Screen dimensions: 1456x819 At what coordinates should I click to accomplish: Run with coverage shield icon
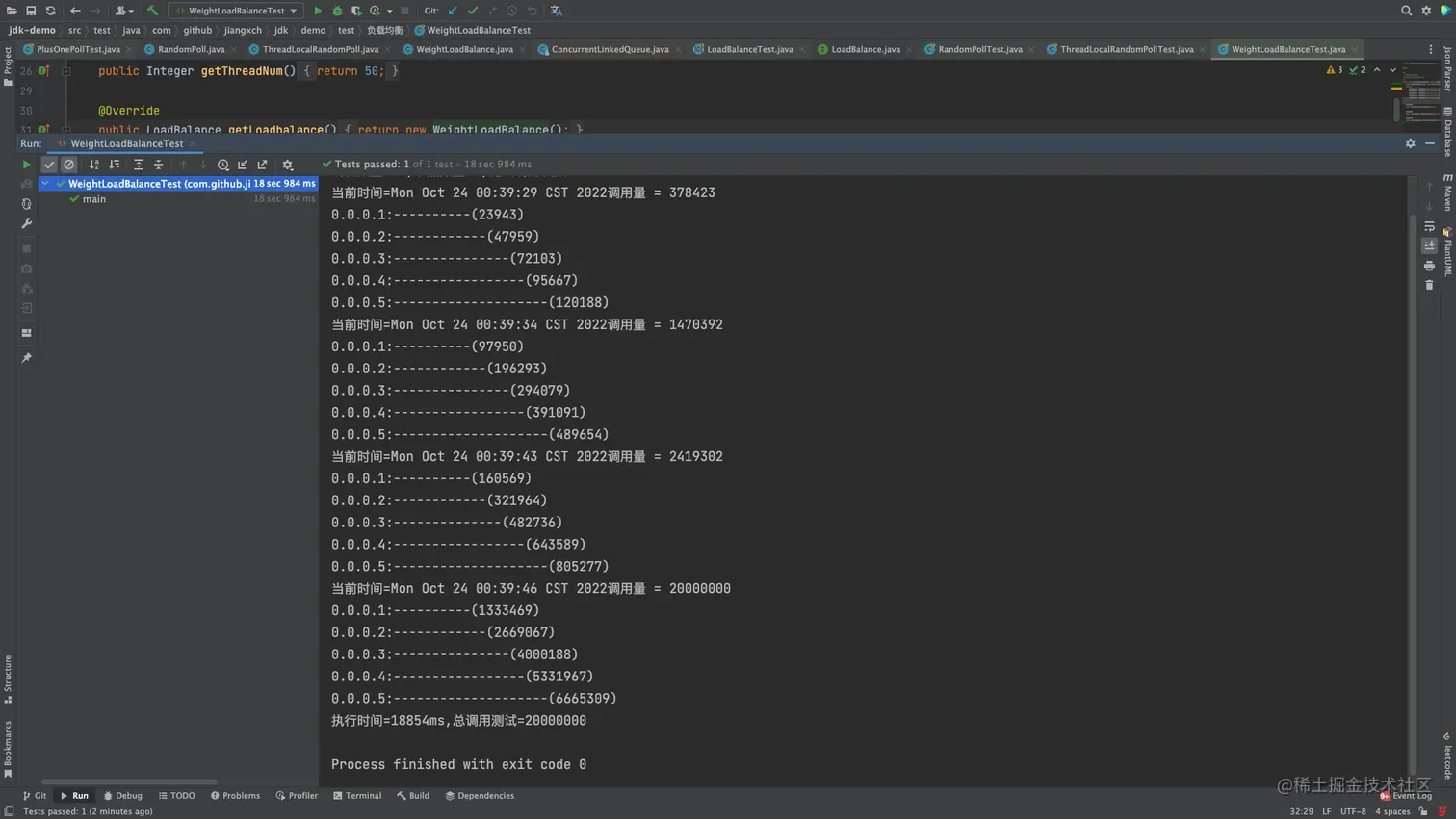(x=356, y=11)
